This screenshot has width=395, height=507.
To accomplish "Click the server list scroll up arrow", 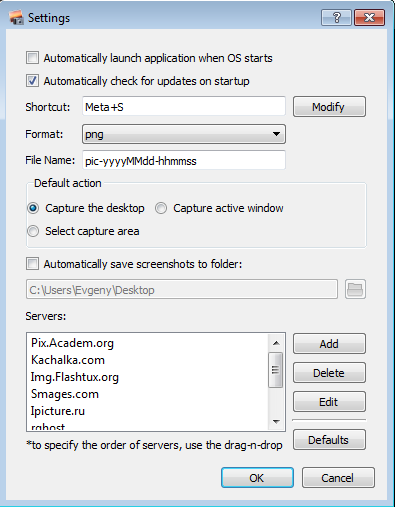I will pos(276,343).
